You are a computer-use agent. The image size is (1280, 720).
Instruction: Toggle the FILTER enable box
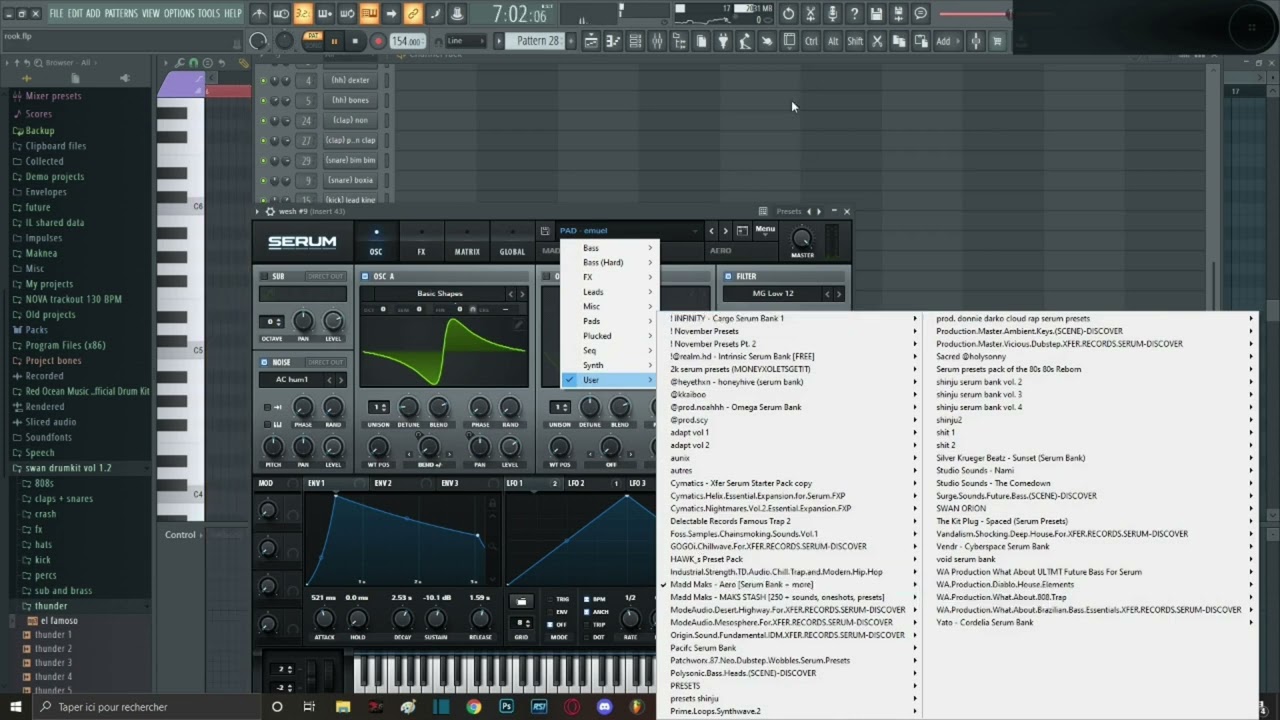pyautogui.click(x=726, y=277)
